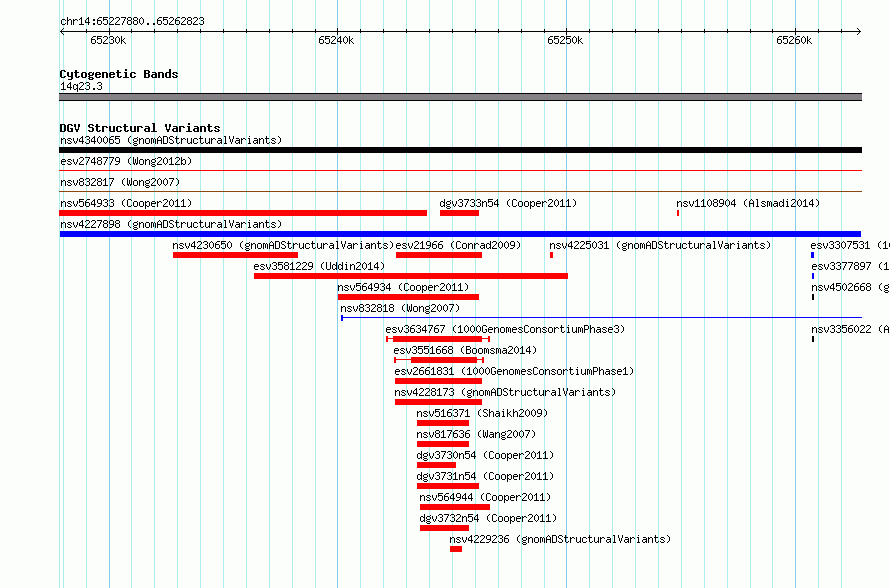The image size is (890, 588).
Task: Open the nsv4502668 label
Action: 850,287
